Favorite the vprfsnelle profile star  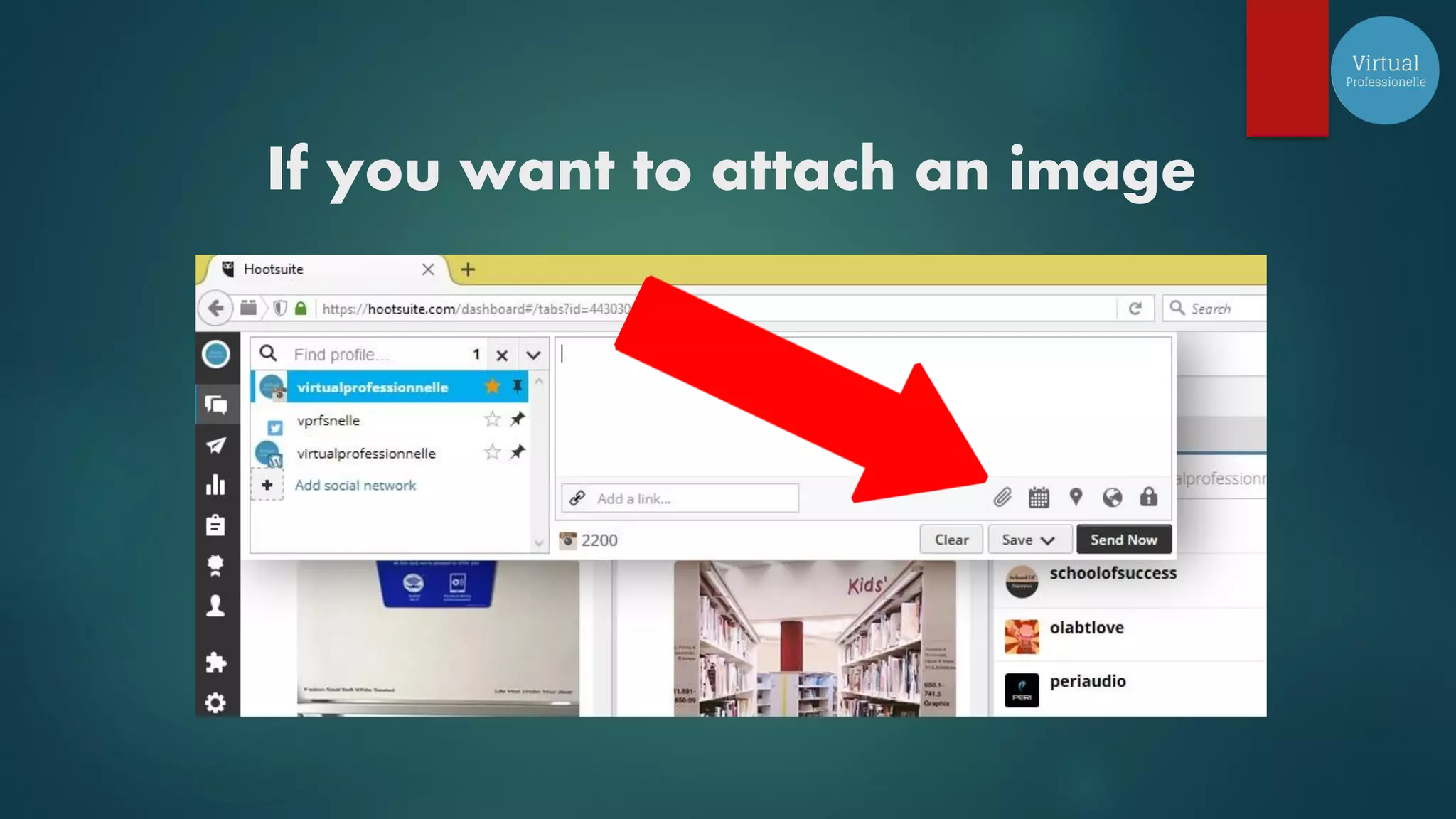point(492,419)
